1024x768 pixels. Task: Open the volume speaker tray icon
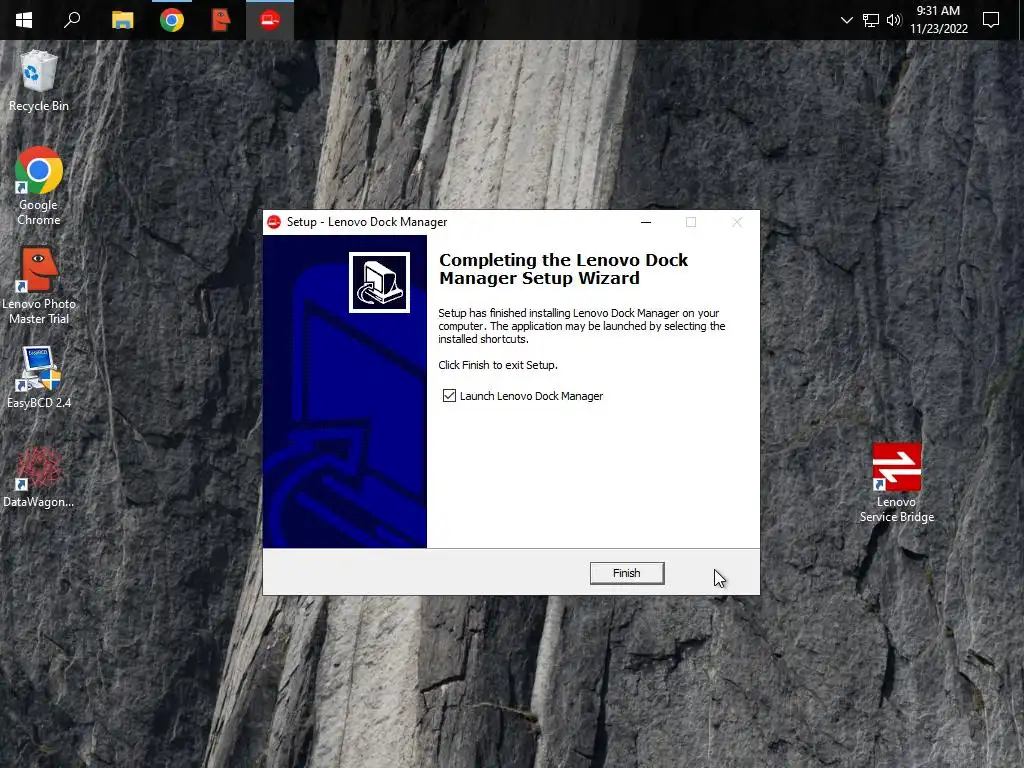point(894,20)
